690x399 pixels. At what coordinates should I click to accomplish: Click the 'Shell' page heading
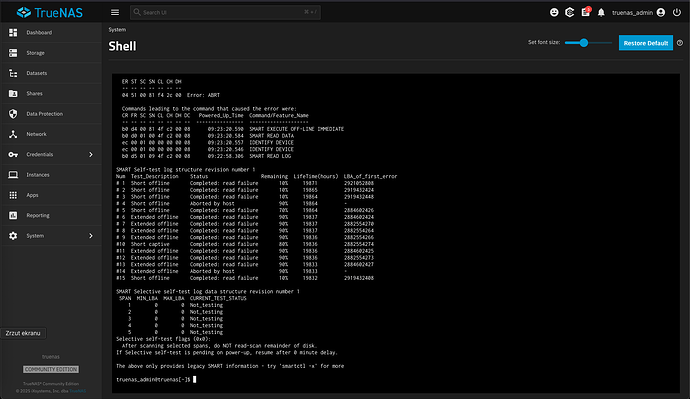[x=122, y=46]
